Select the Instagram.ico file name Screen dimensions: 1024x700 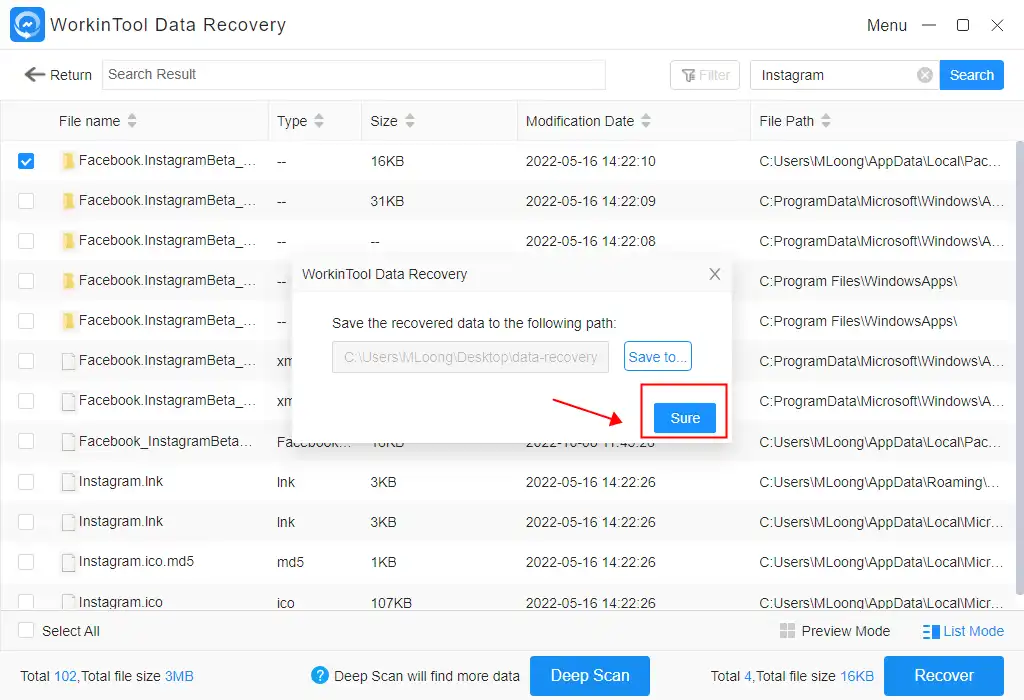point(121,602)
